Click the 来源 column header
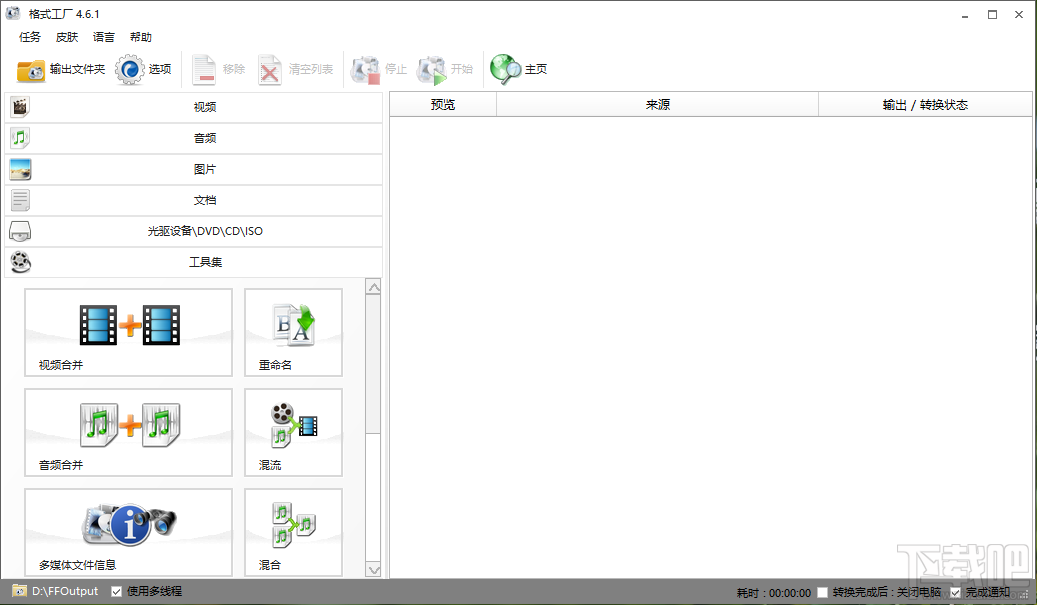 coord(657,104)
